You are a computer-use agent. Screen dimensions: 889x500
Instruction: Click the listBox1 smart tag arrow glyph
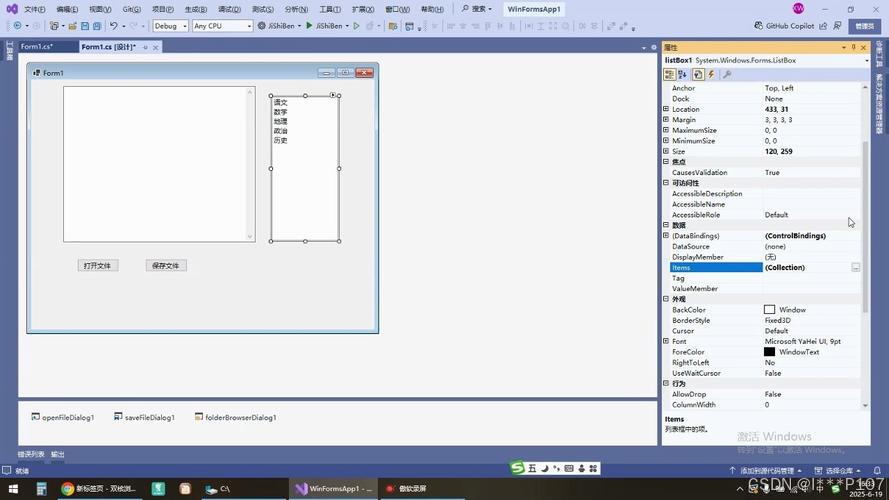[x=333, y=95]
